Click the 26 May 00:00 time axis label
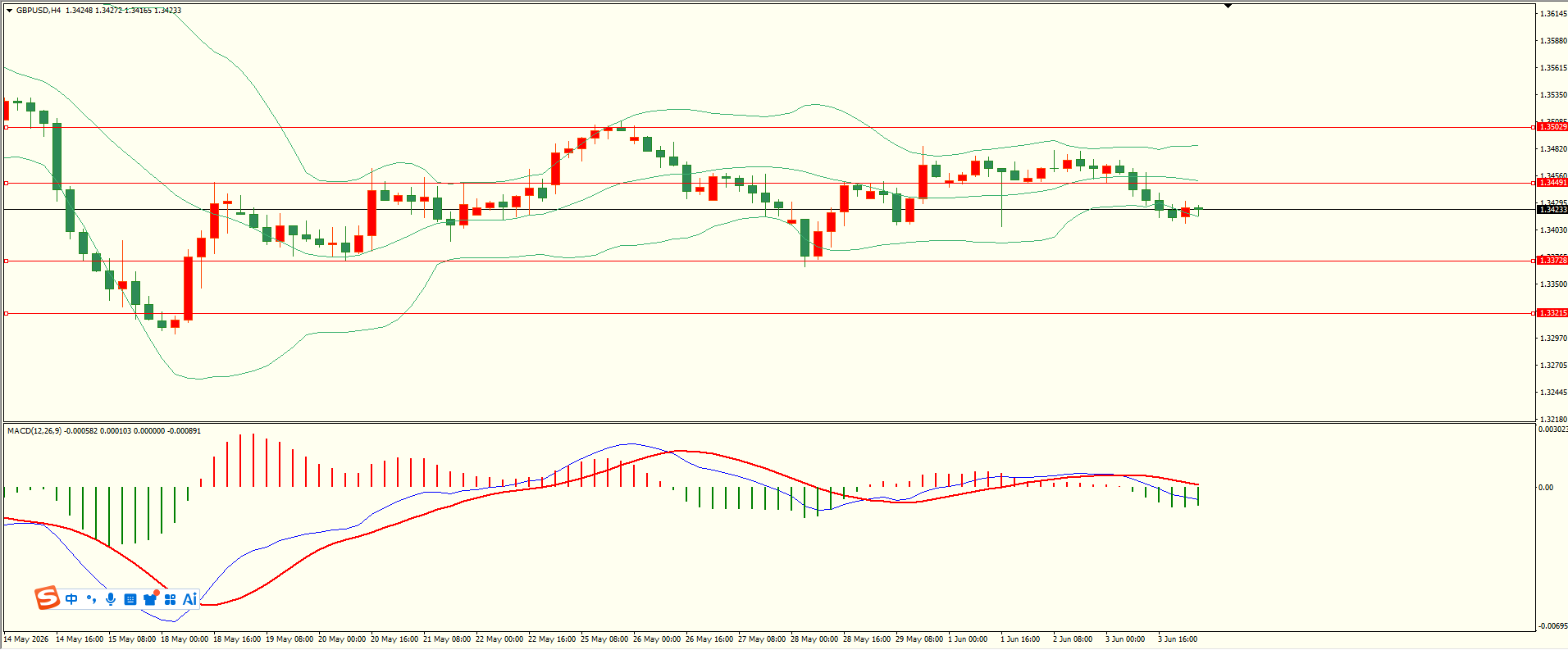The height and width of the screenshot is (650, 1568). (x=657, y=639)
